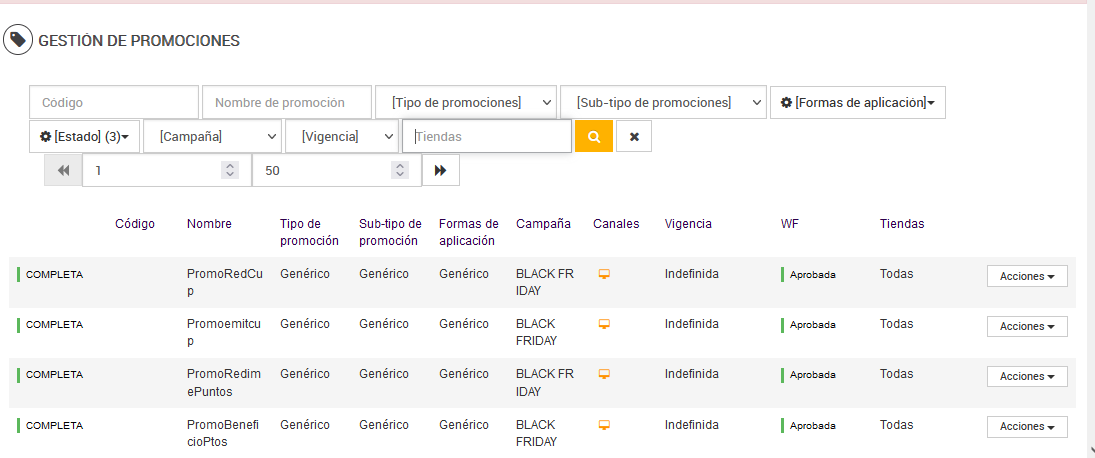Clear filters with the X button
This screenshot has height=458, width=1095.
(634, 136)
